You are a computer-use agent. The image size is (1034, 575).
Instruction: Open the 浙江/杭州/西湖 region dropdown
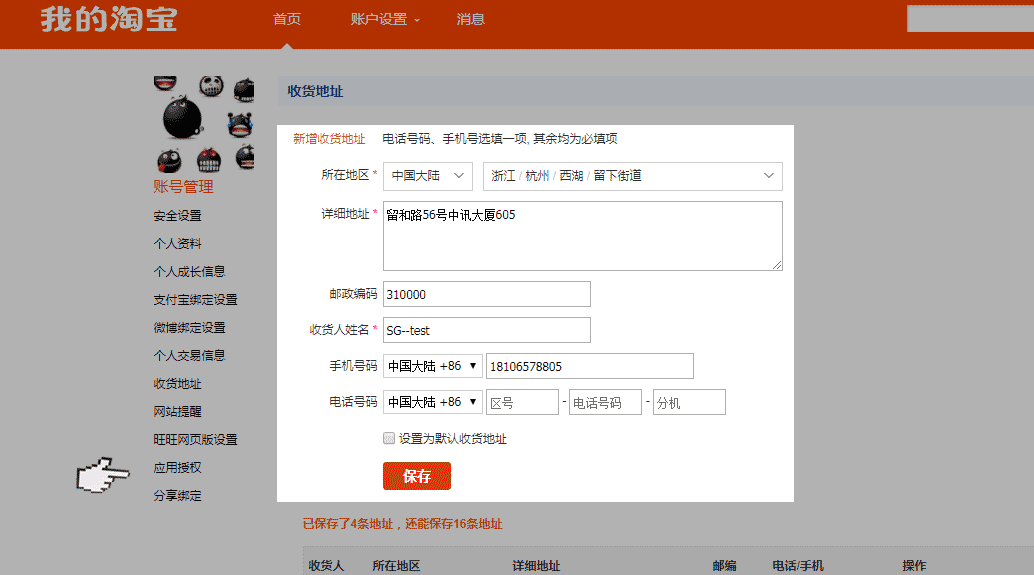633,176
